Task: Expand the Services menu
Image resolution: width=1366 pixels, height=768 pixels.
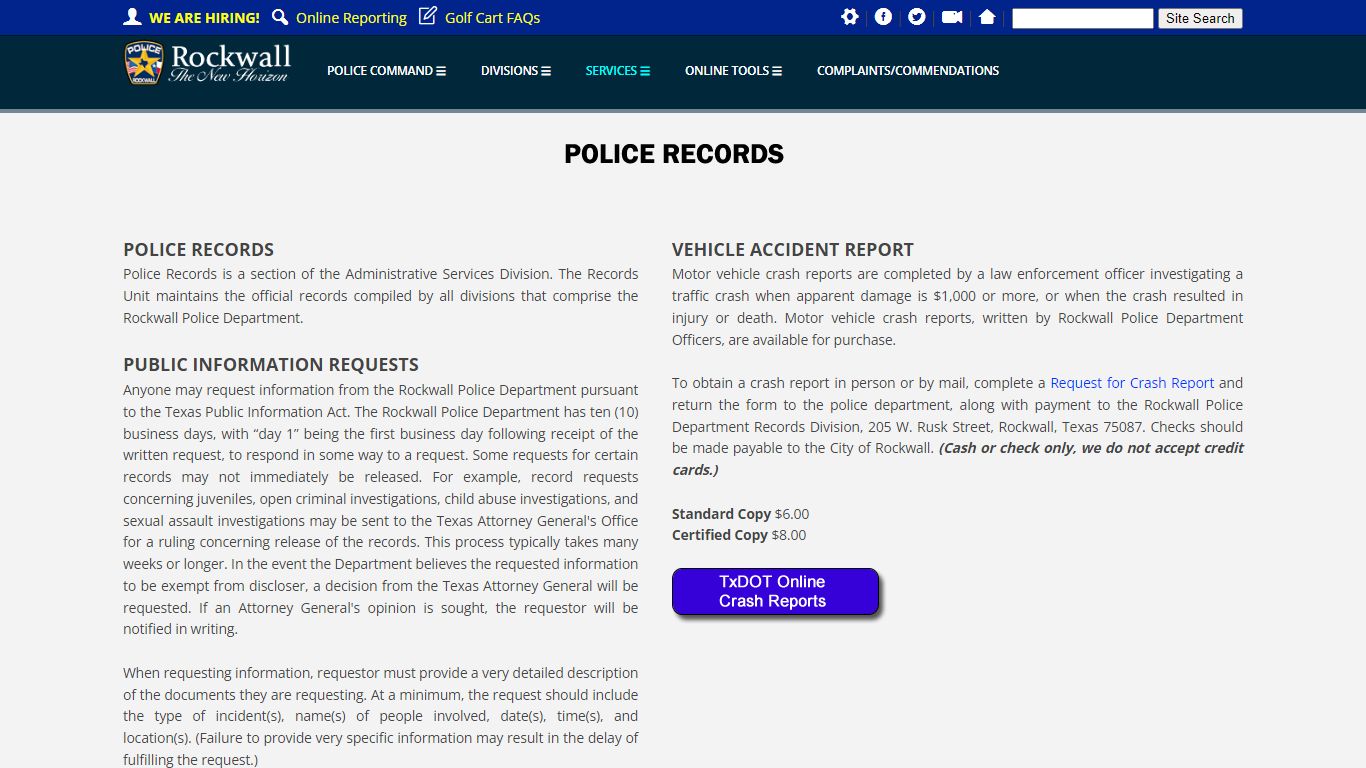Action: (x=618, y=71)
